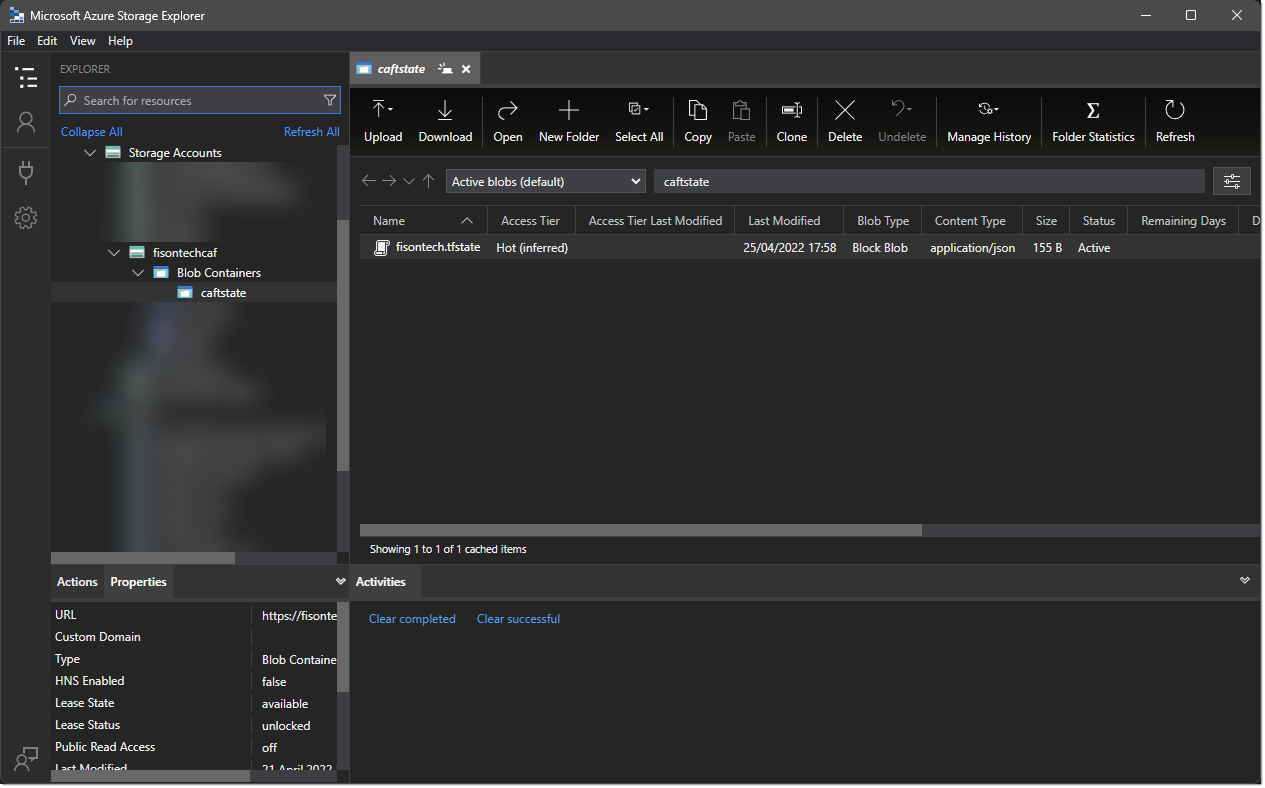Sort by the Blob Type column header

point(883,221)
